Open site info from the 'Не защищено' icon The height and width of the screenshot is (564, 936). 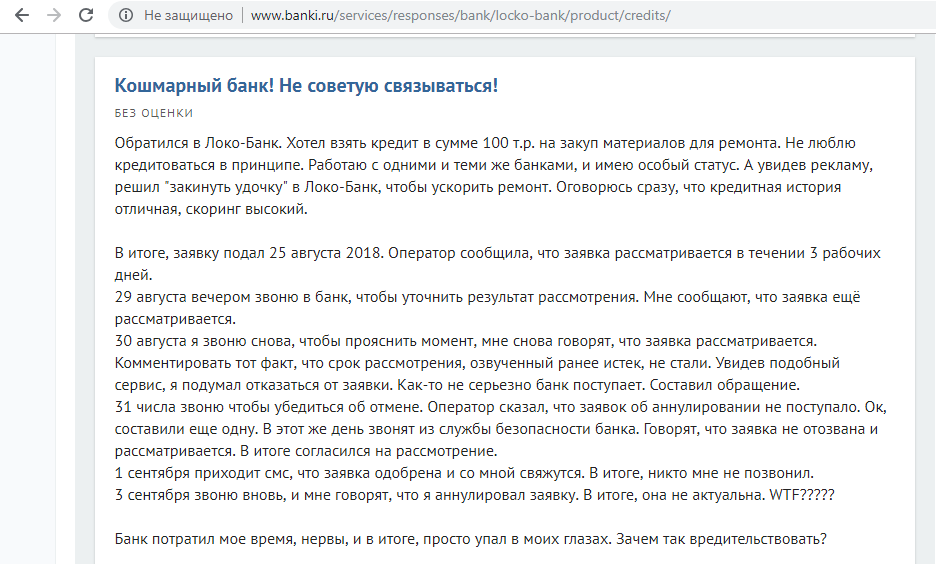point(126,16)
